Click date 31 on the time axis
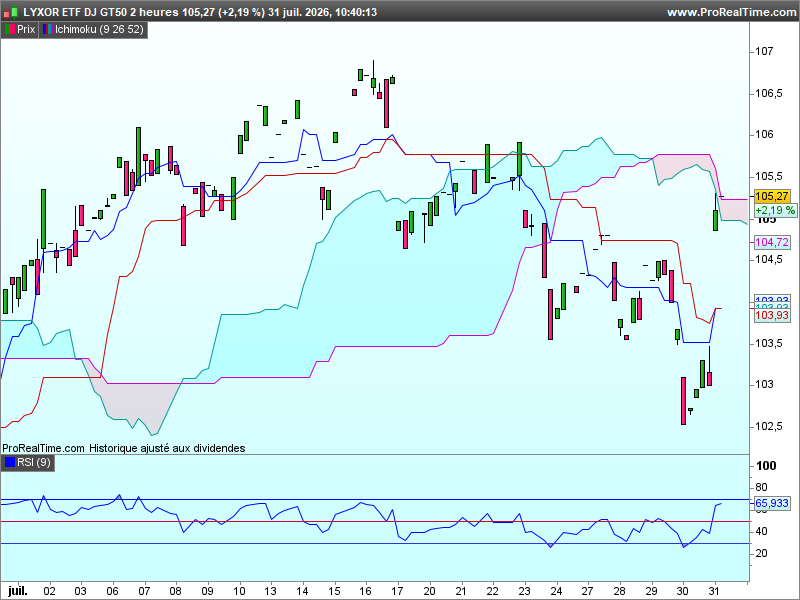Image resolution: width=800 pixels, height=600 pixels. pyautogui.click(x=714, y=591)
